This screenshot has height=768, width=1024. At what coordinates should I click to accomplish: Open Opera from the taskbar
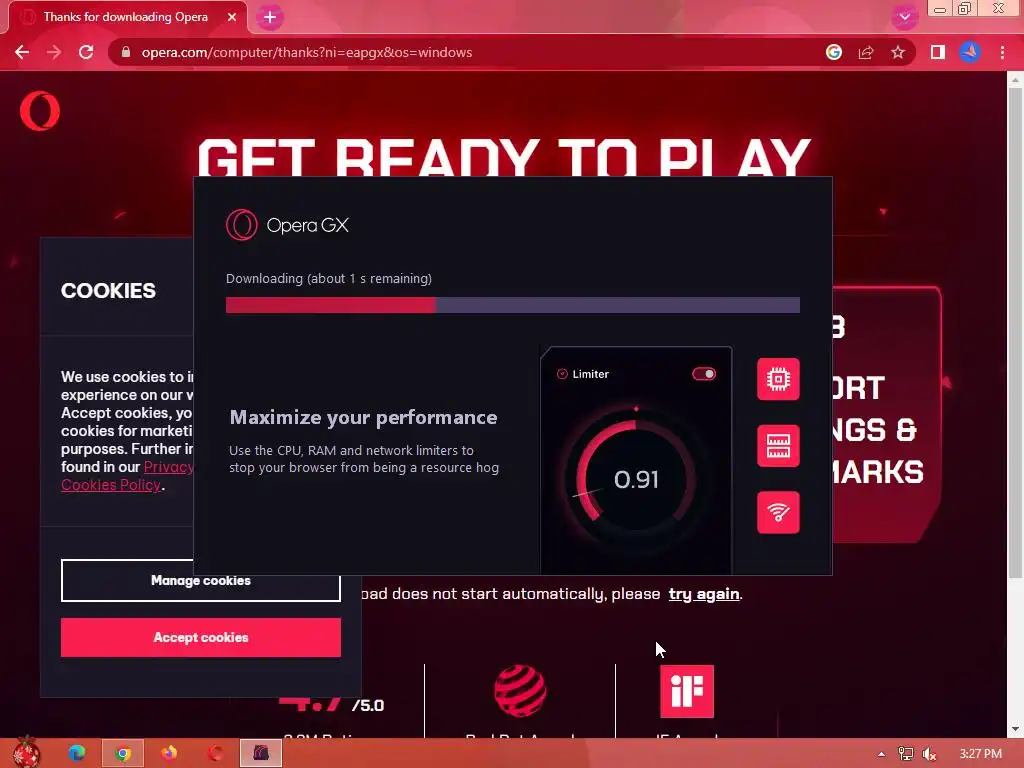tap(215, 753)
